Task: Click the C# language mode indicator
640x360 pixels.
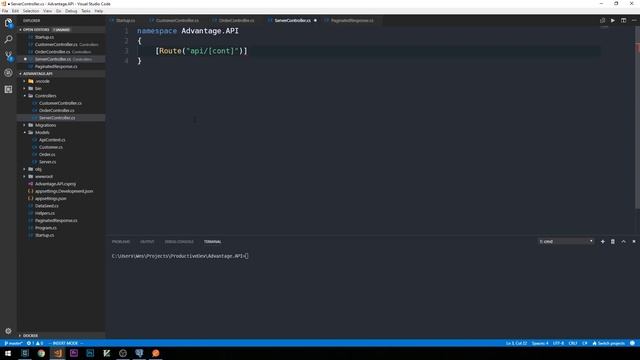Action: (584, 343)
